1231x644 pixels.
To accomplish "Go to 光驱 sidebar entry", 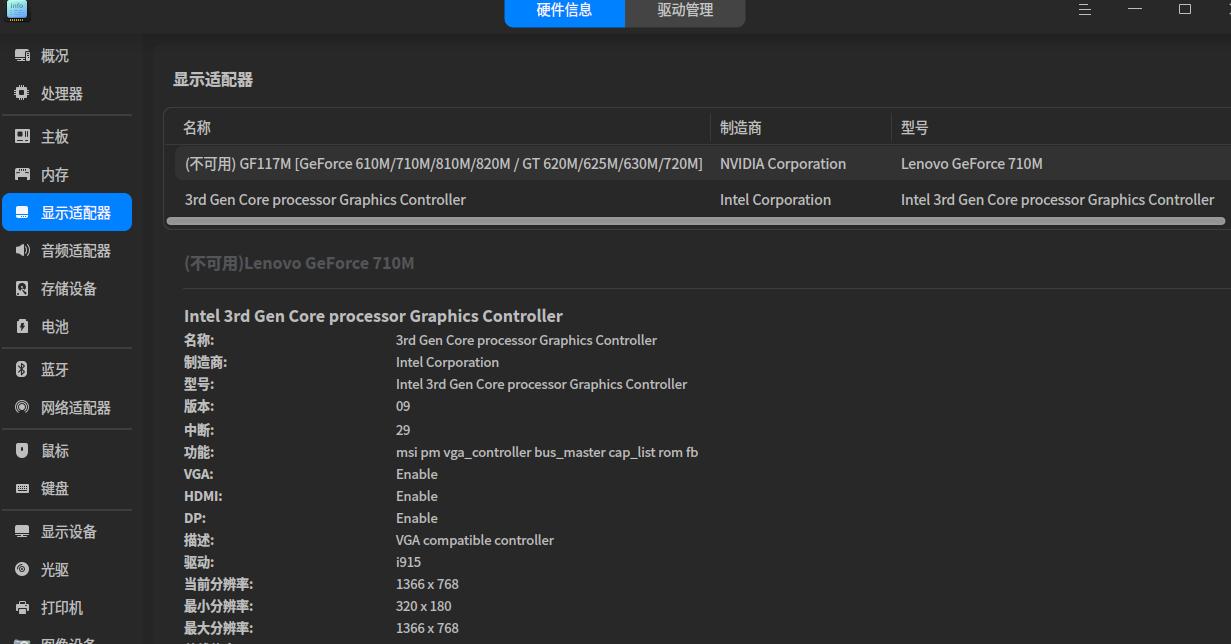I will [x=67, y=569].
